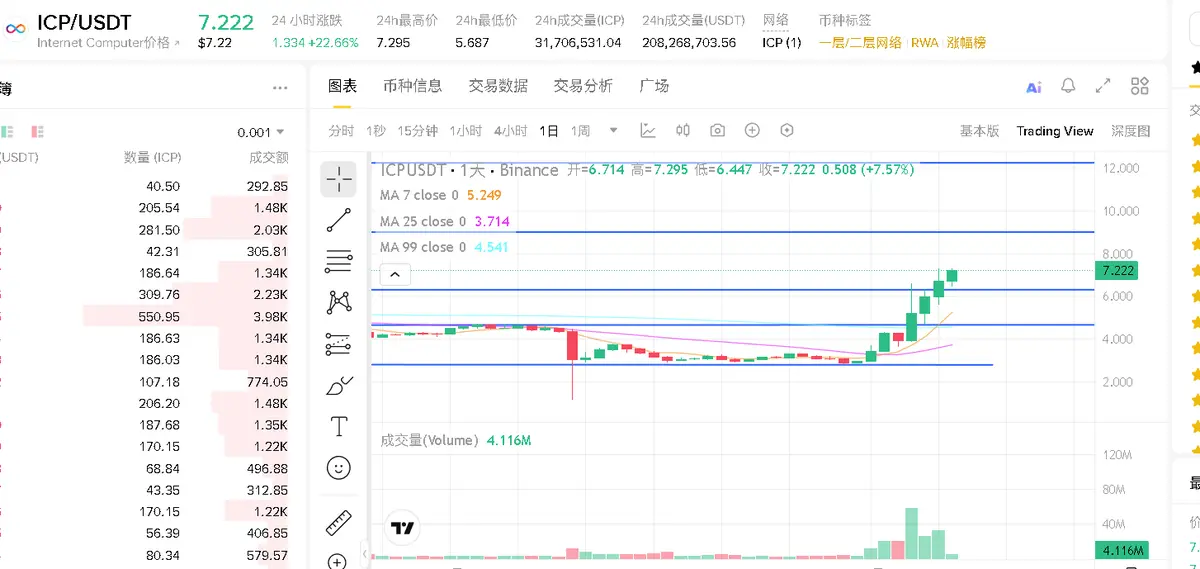Switch to 基本版 chart mode

[x=979, y=131]
